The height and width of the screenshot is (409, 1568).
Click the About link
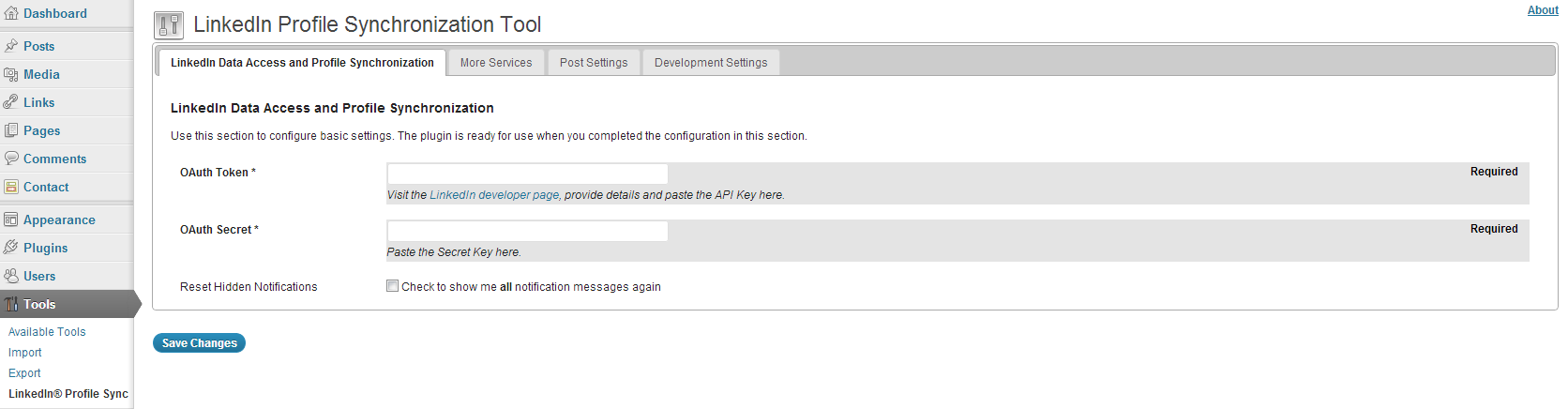pos(1543,10)
